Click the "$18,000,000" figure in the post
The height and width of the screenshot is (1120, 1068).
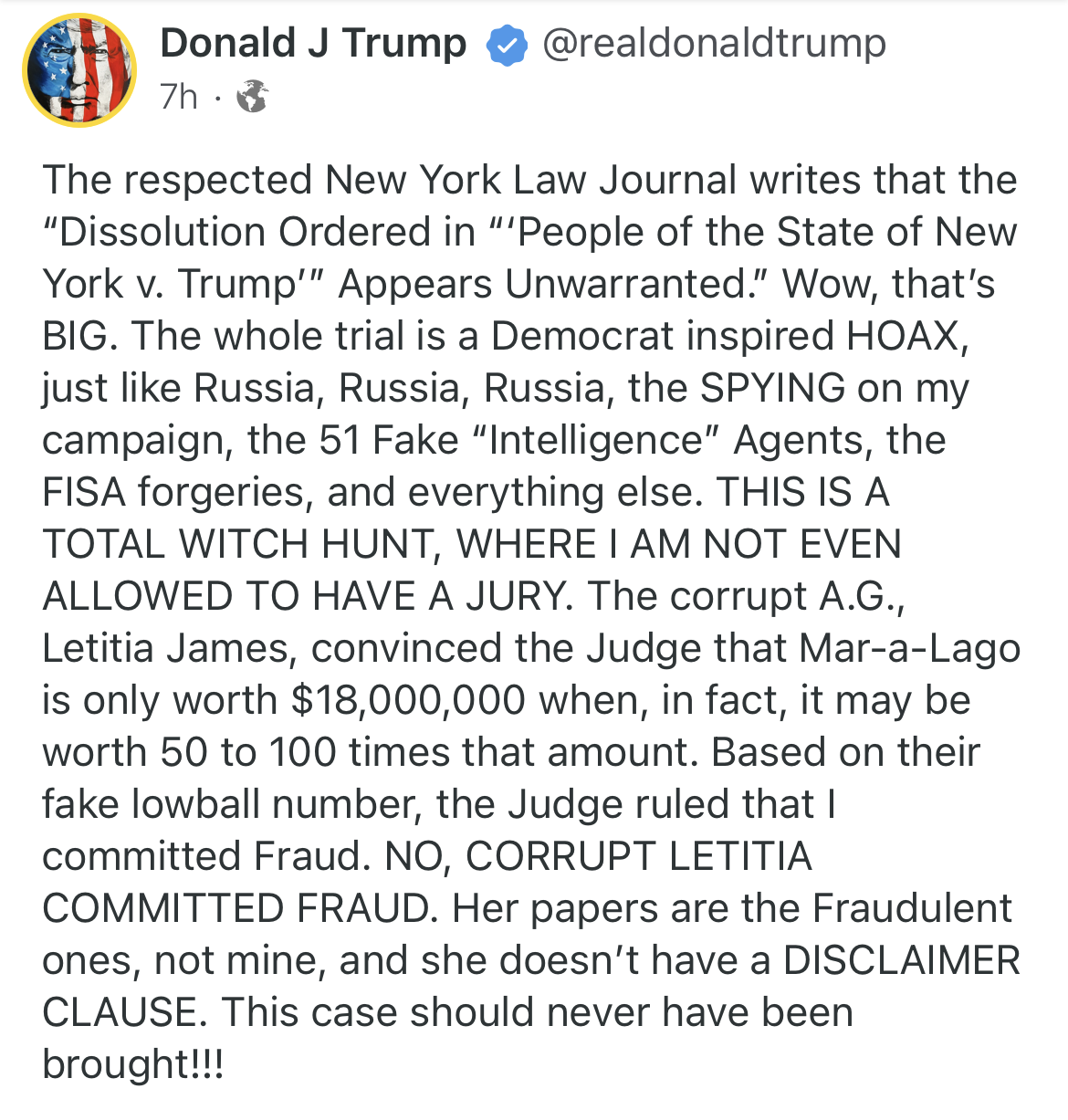pos(408,700)
